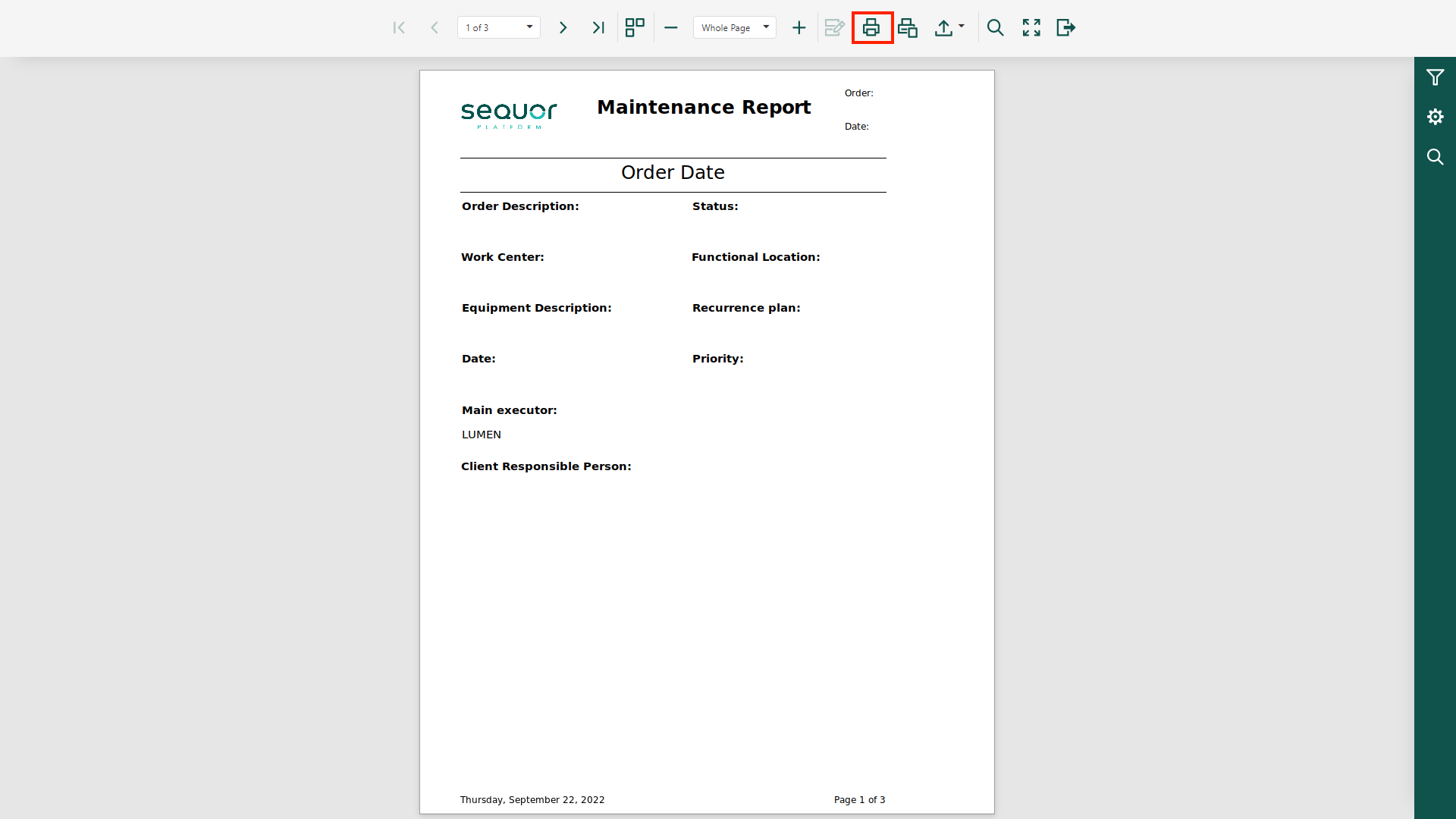Screen dimensions: 1456x819
Task: Click the 'Order:' header label
Action: point(859,93)
